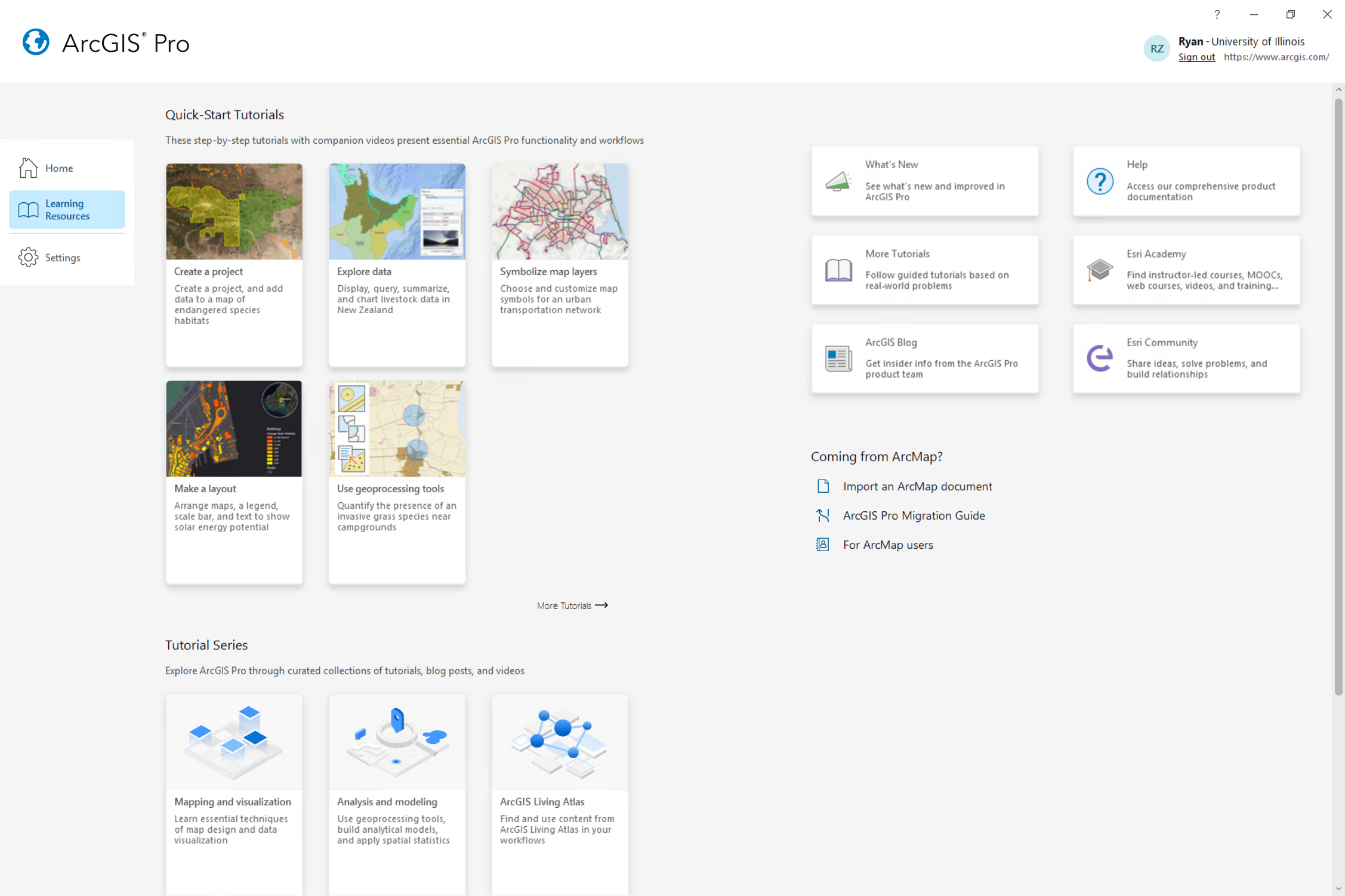Click the Symbolize map layers title text
Screen dimensions: 1345x896
[548, 271]
